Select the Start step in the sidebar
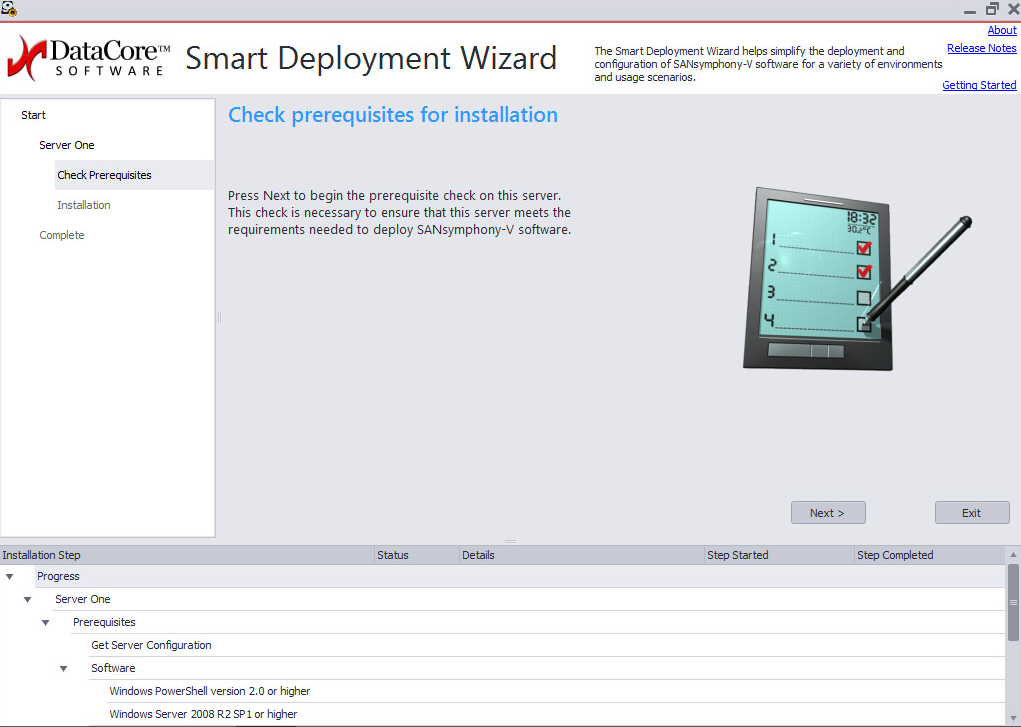The width and height of the screenshot is (1021, 727). pyautogui.click(x=33, y=114)
